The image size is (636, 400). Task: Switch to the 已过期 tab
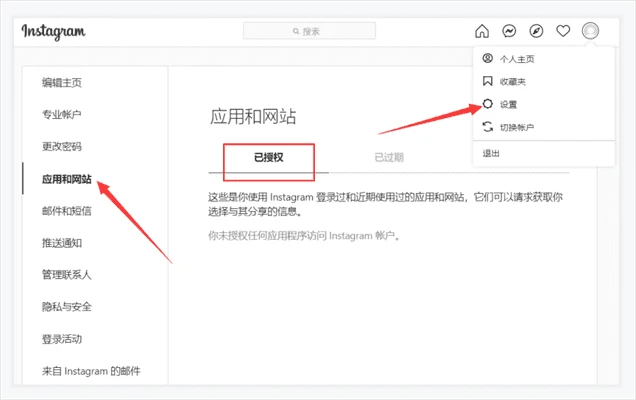389,157
